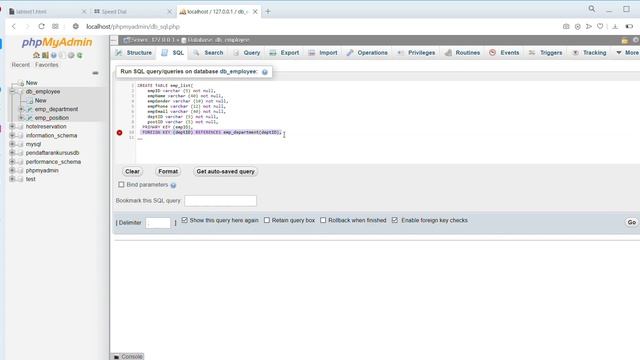The height and width of the screenshot is (360, 640).
Task: Open phpMyAdmin documentation blue help icon
Action: [53, 55]
